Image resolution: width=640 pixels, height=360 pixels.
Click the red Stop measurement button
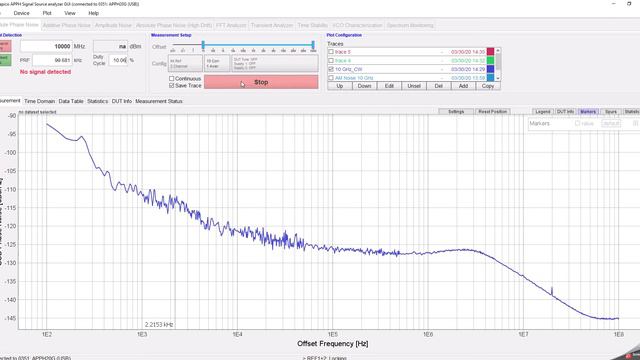261,82
